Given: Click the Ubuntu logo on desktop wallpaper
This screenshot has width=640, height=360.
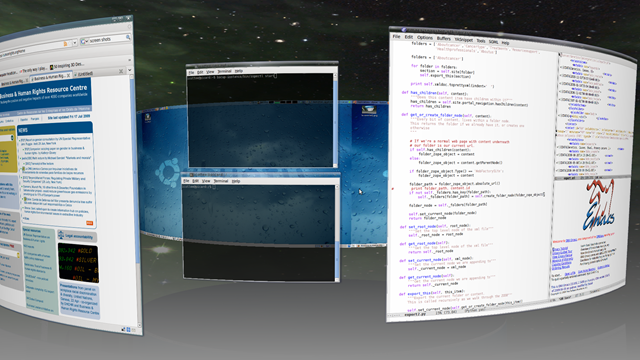Looking at the screenshot, I should click(167, 173).
